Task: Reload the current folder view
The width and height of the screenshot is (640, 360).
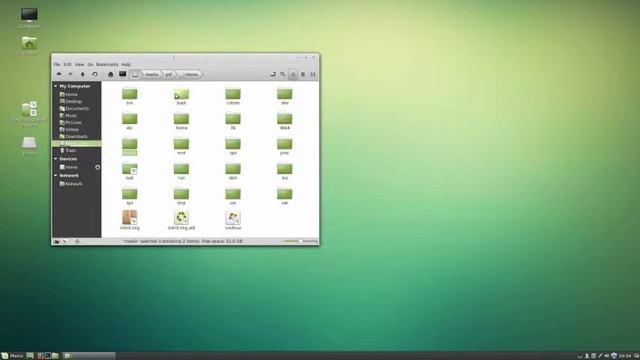Action: pyautogui.click(x=95, y=74)
